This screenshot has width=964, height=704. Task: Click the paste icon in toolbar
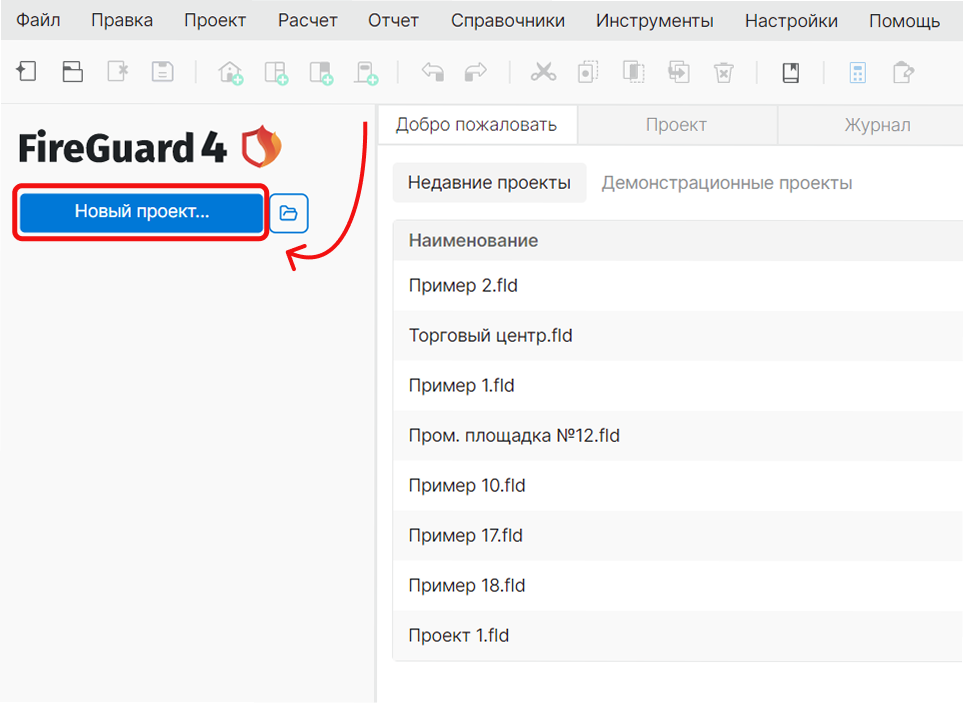[x=633, y=72]
